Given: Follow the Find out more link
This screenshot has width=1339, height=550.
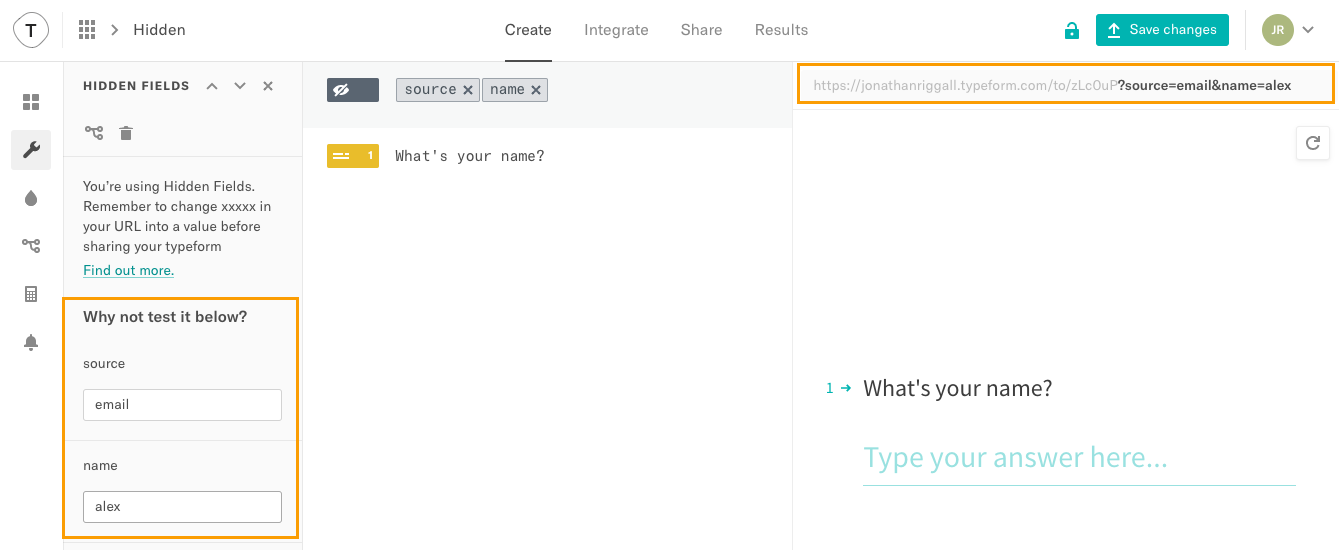Looking at the screenshot, I should click(x=129, y=270).
